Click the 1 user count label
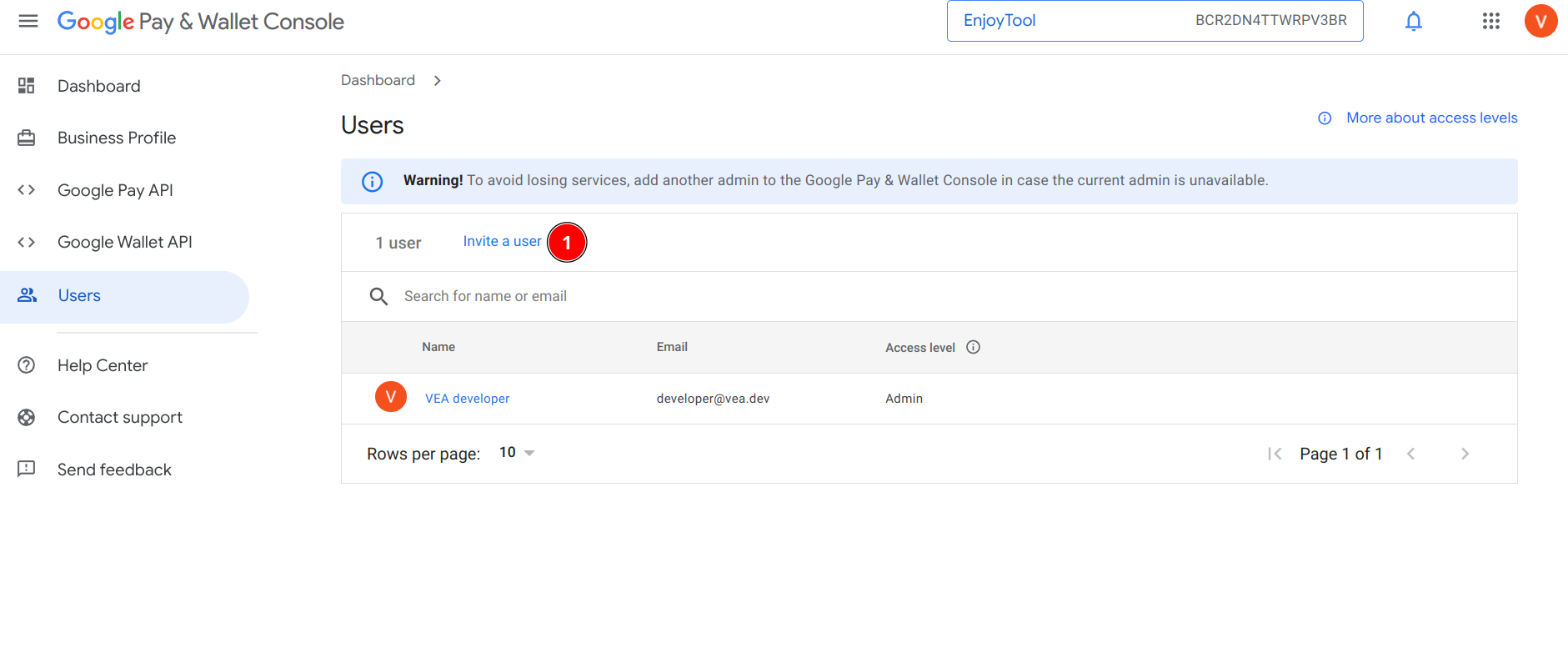 [x=398, y=243]
